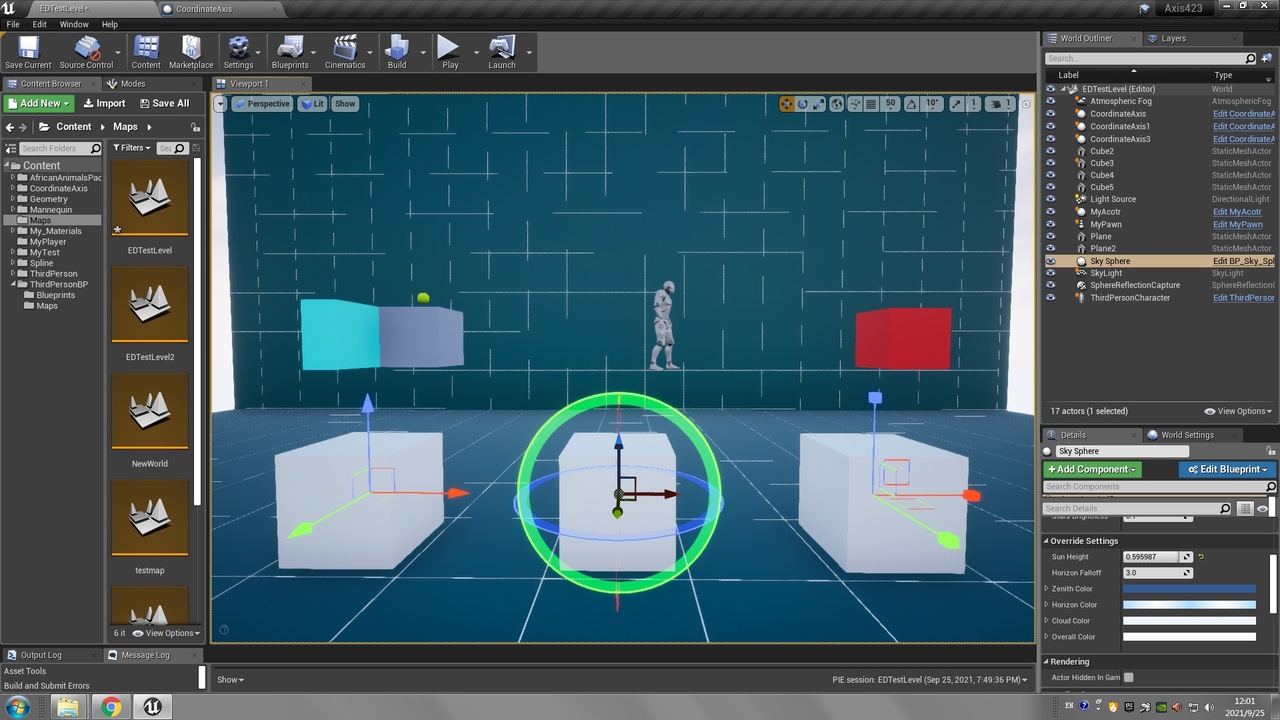Viewport: 1280px width, 720px height.
Task: Open the File menu
Action: [x=13, y=24]
